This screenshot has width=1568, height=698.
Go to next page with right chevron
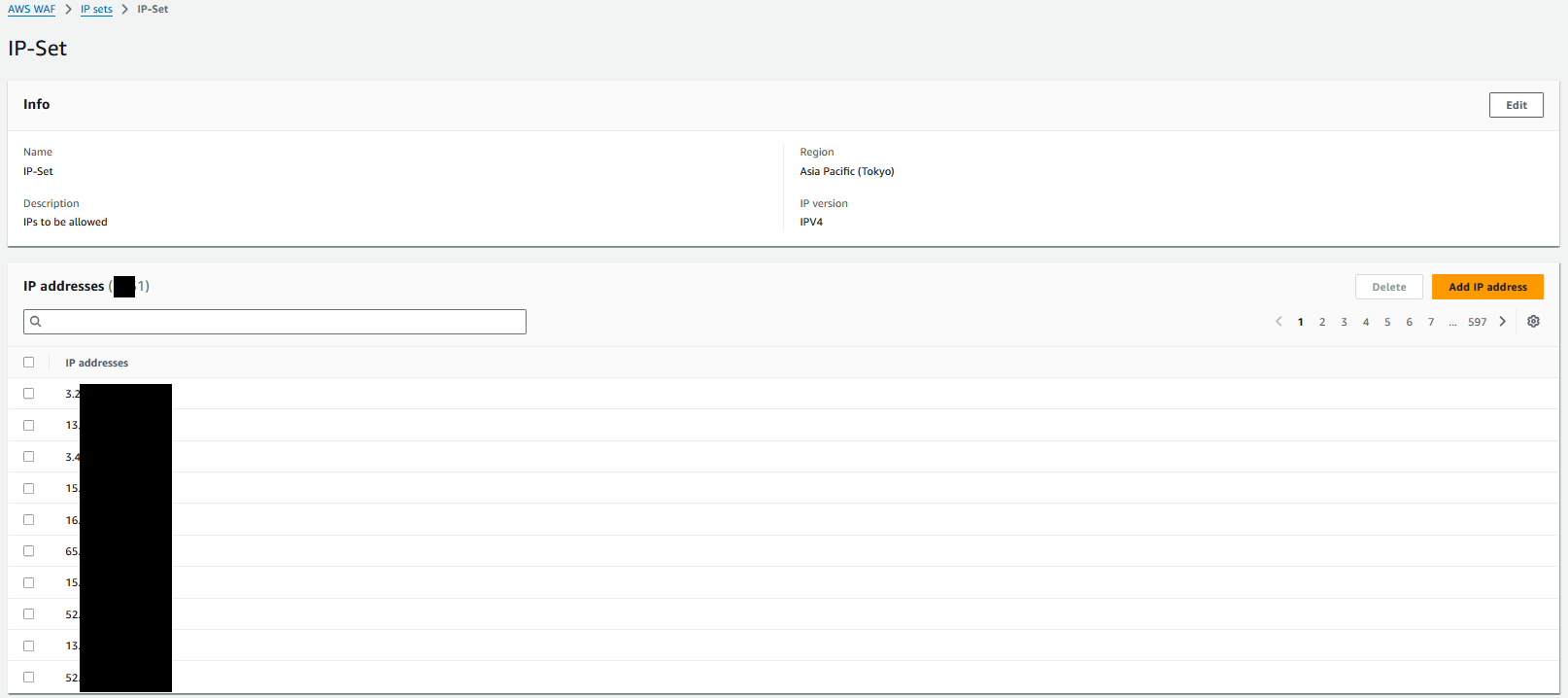coord(1503,322)
